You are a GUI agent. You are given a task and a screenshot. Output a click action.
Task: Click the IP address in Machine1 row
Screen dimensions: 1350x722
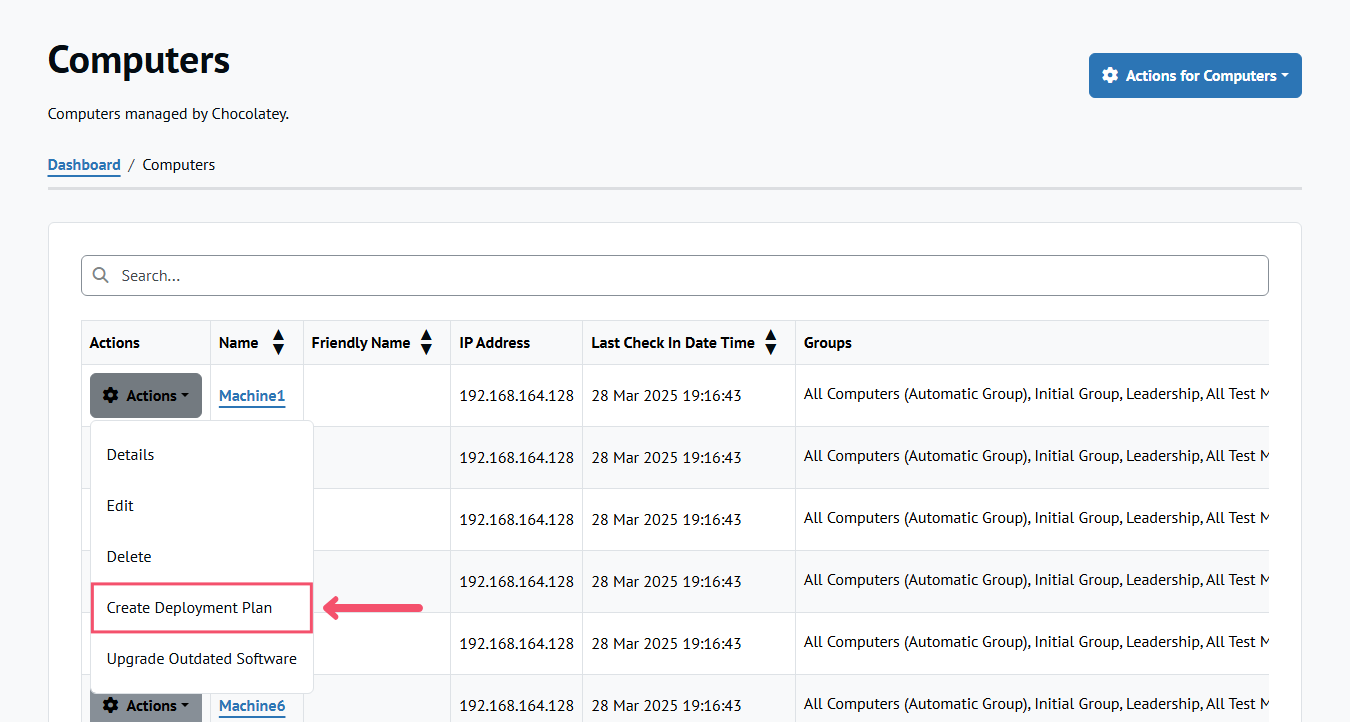[517, 396]
